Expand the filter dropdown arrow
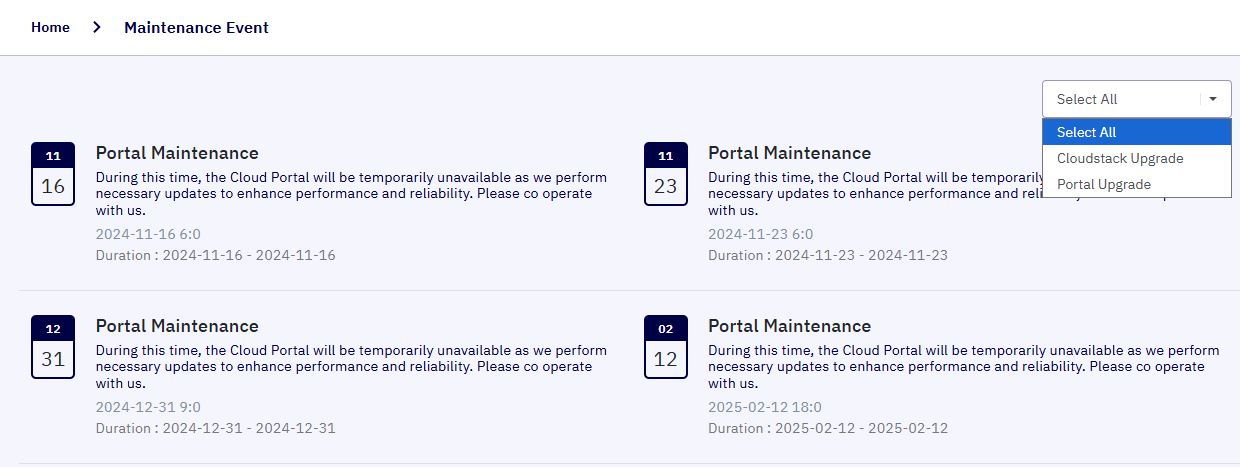1240x467 pixels. (1213, 99)
